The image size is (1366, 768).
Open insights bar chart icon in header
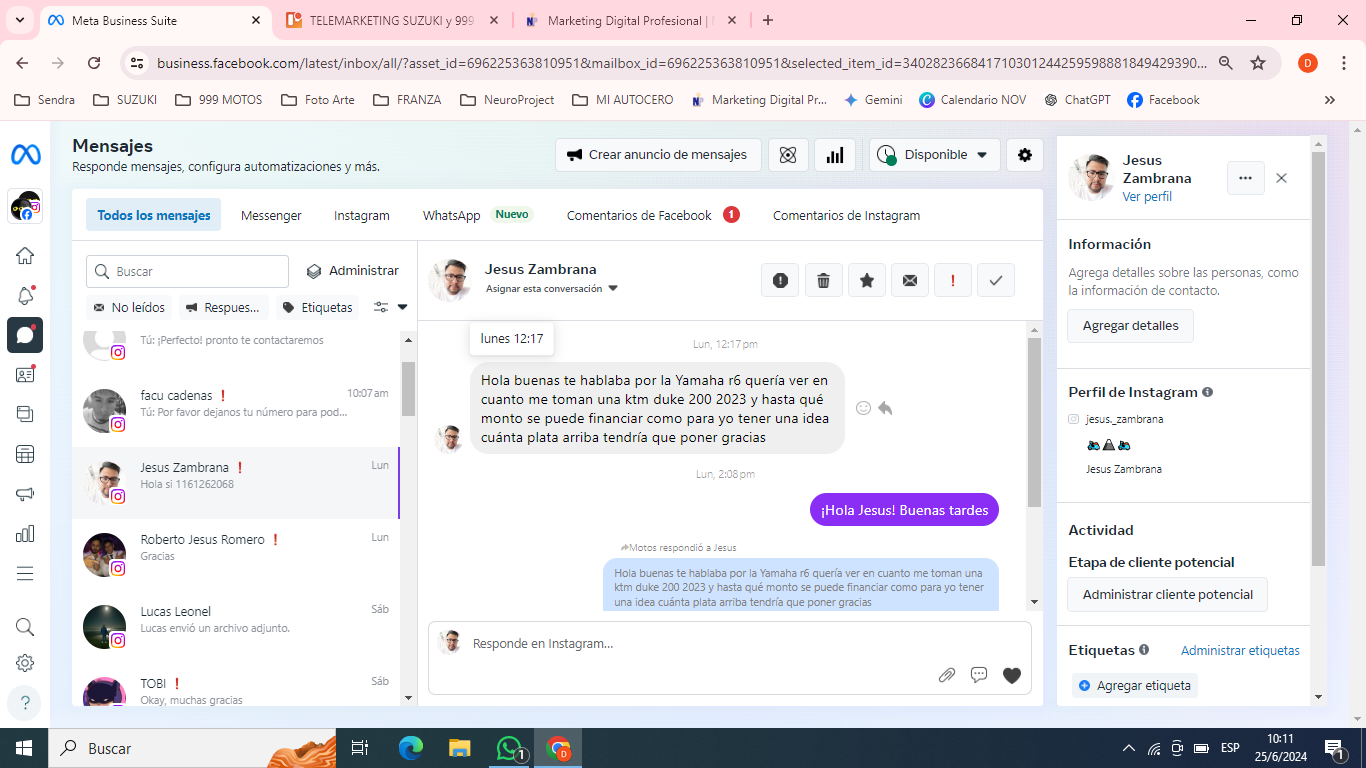click(x=835, y=155)
